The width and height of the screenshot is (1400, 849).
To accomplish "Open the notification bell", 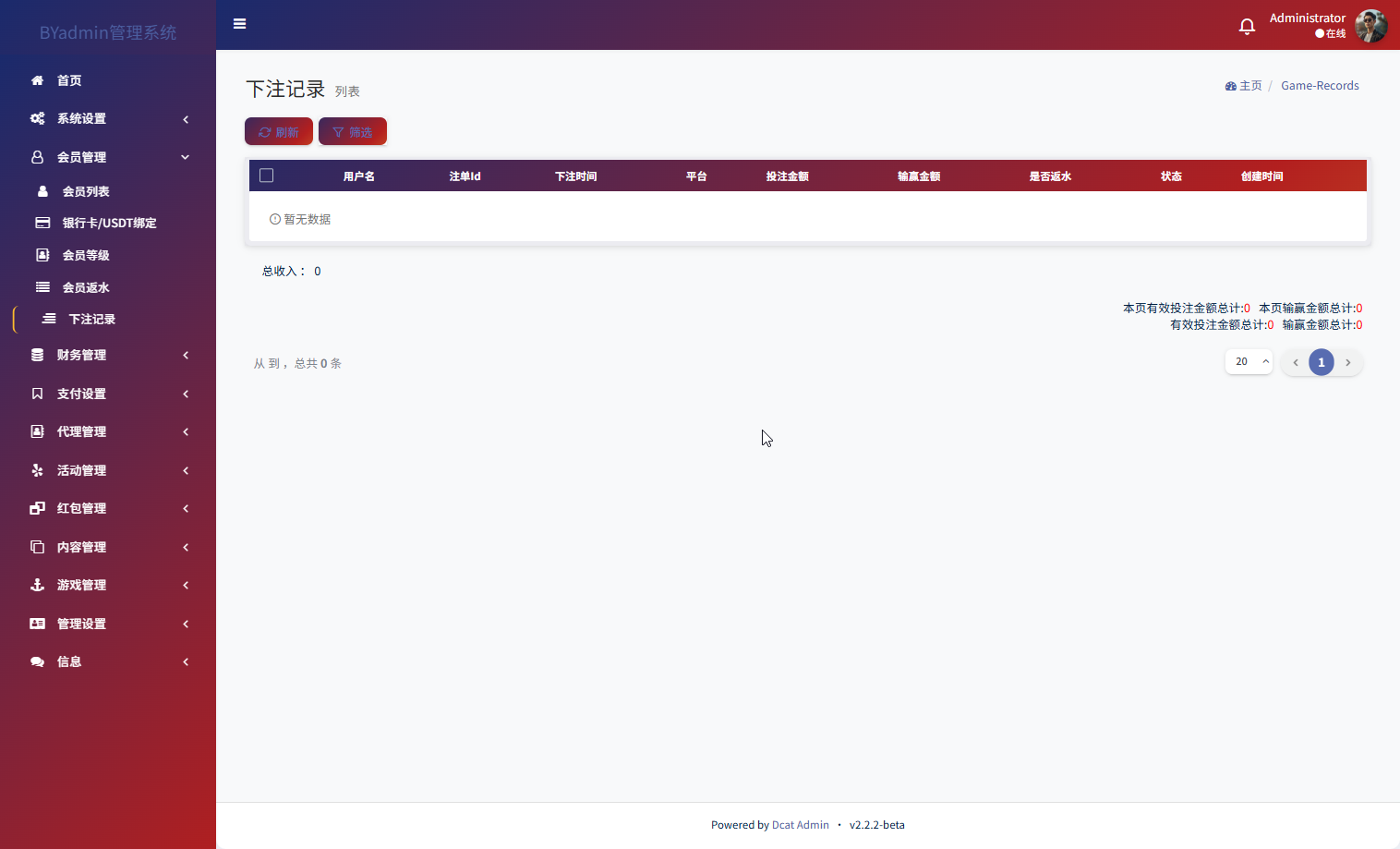I will [x=1247, y=26].
